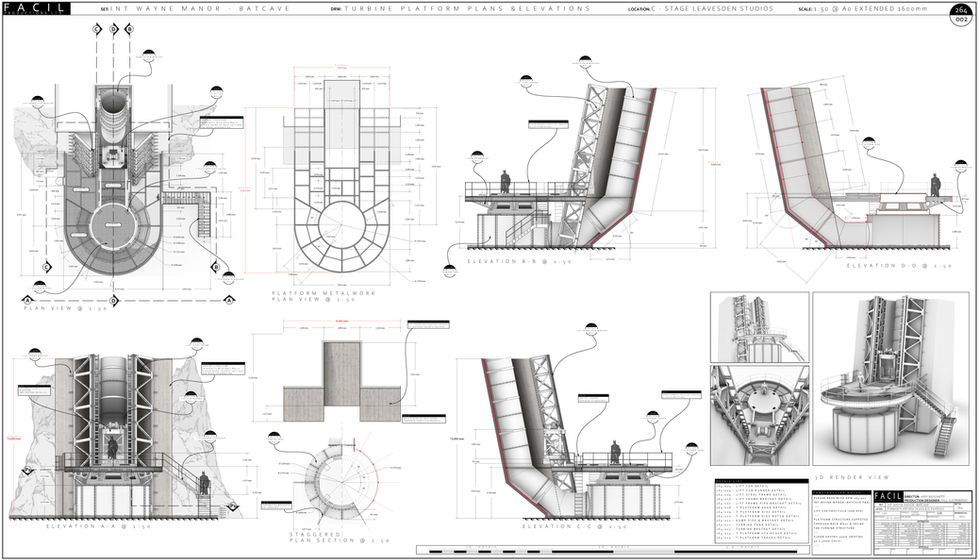
Task: Click the C diamond marker beside the plan's curved end
Action: click(x=46, y=268)
